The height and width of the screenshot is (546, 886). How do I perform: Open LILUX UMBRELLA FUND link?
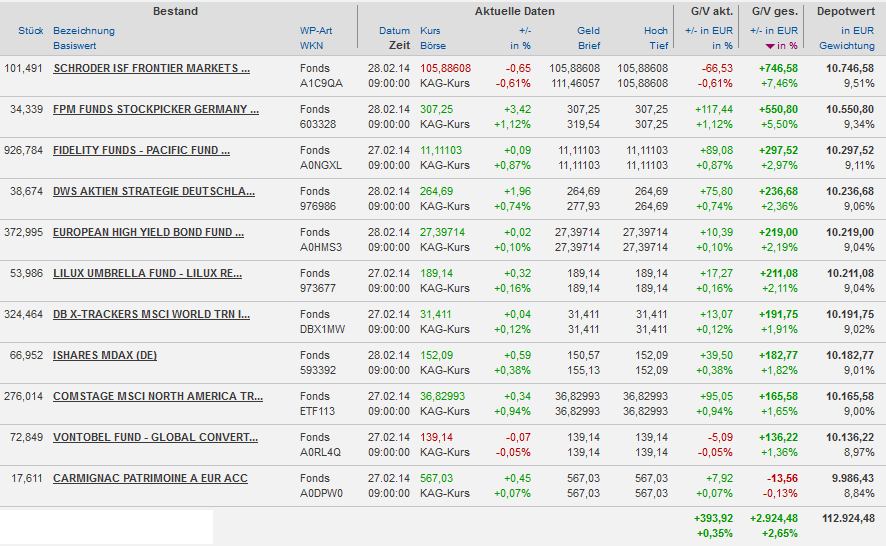(x=147, y=274)
